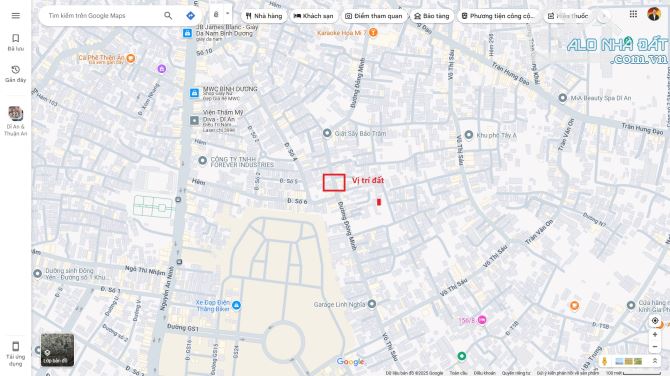The image size is (670, 376).
Task: Click the Gửi ý kiến phản hồi link
Action: [x=568, y=373]
